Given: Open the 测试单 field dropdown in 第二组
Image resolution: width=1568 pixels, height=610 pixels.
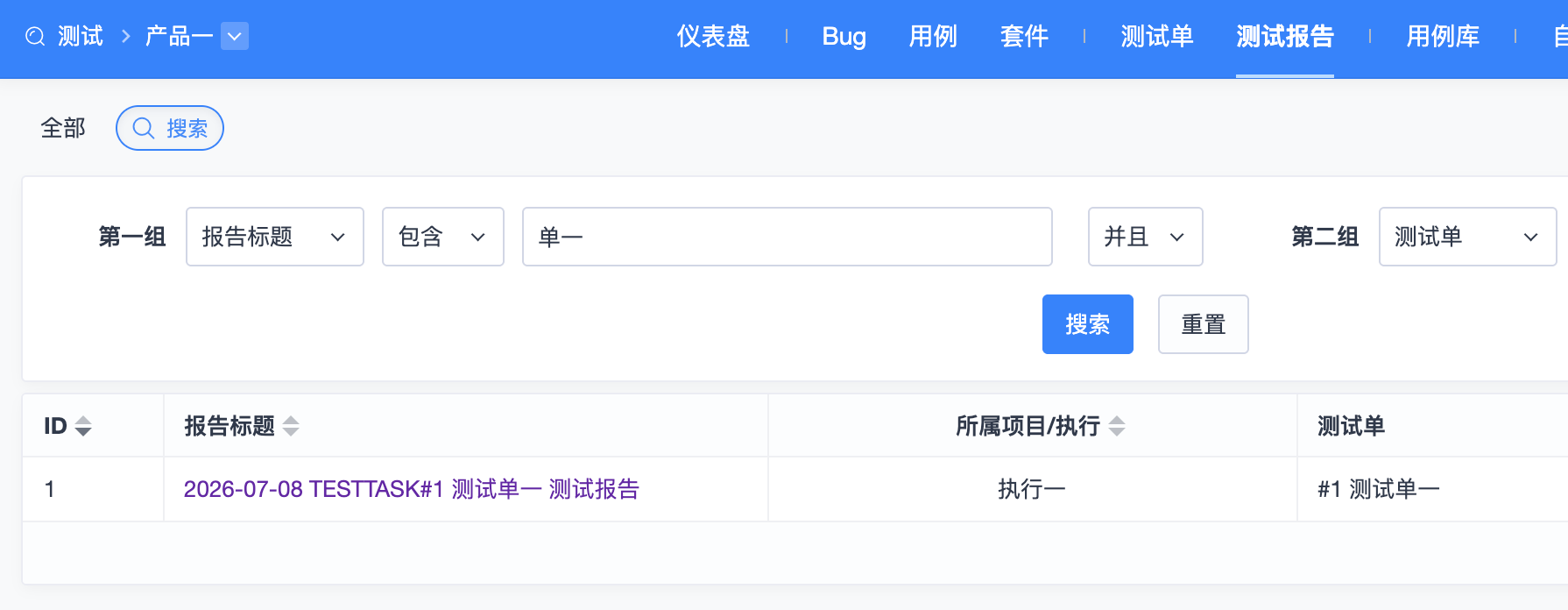Looking at the screenshot, I should click(1467, 237).
